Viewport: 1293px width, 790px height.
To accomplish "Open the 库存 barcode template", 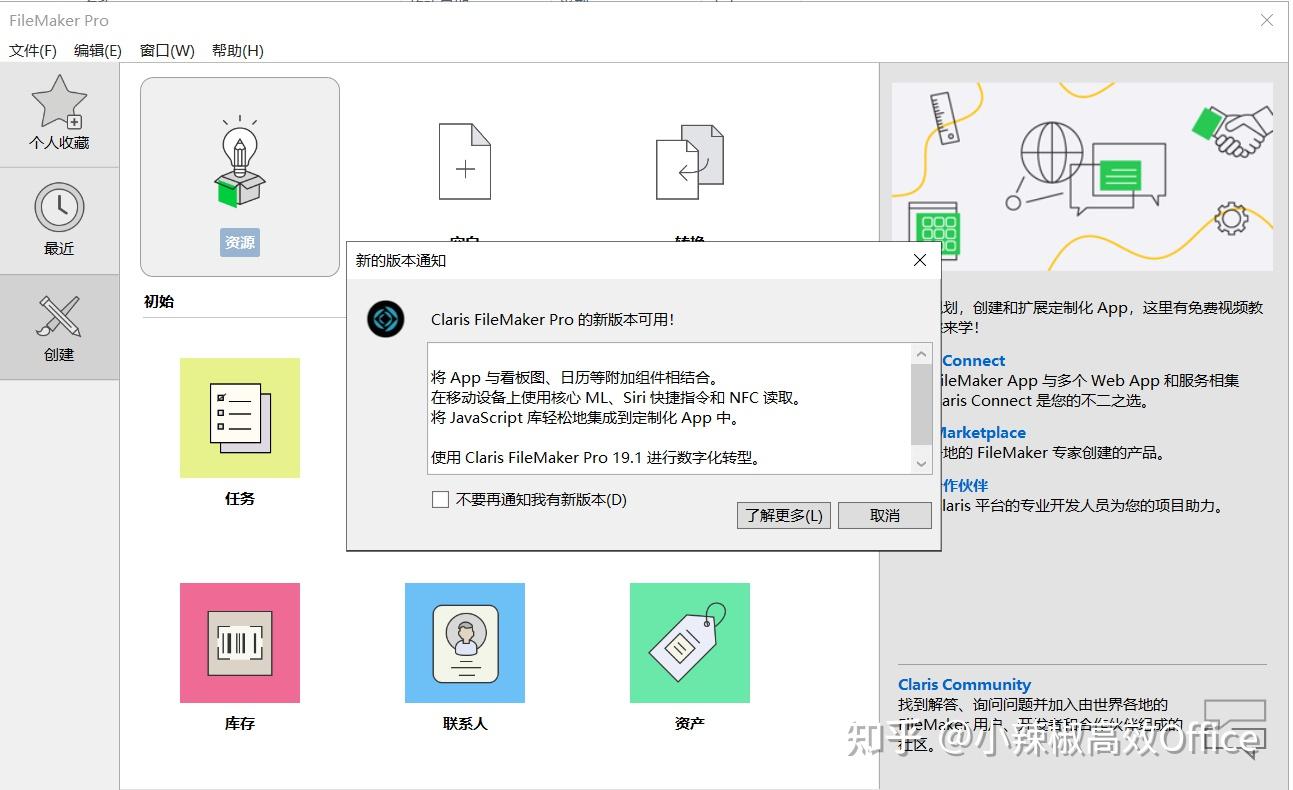I will (239, 643).
